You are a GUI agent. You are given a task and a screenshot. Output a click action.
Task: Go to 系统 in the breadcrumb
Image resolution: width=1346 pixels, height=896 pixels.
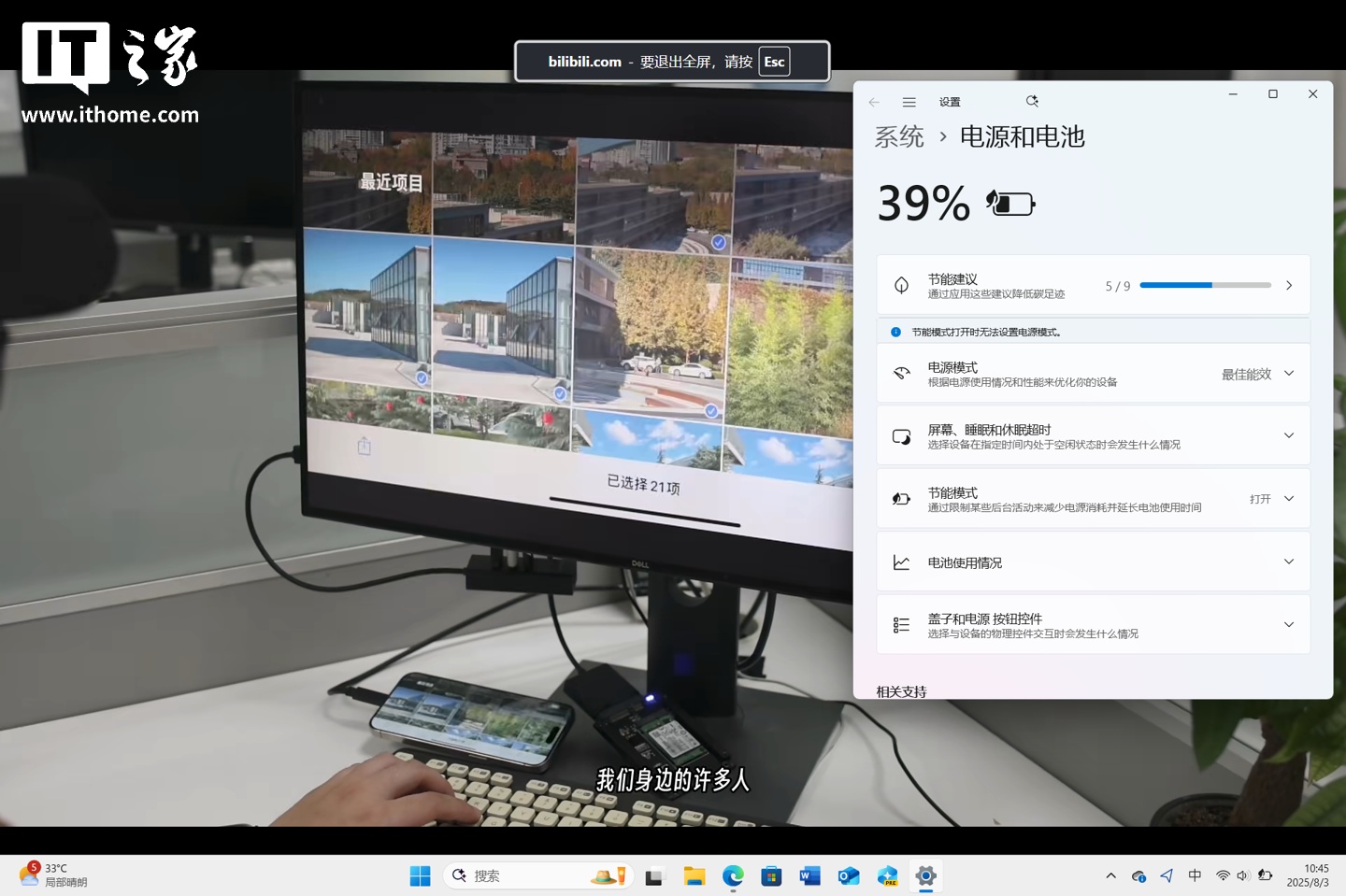(898, 137)
